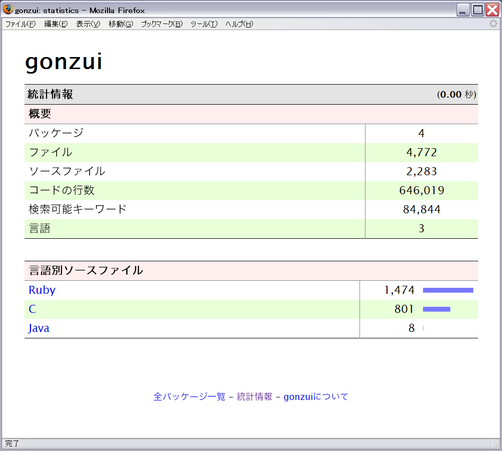Click the value 646,019
The image size is (502, 451).
pyautogui.click(x=422, y=190)
